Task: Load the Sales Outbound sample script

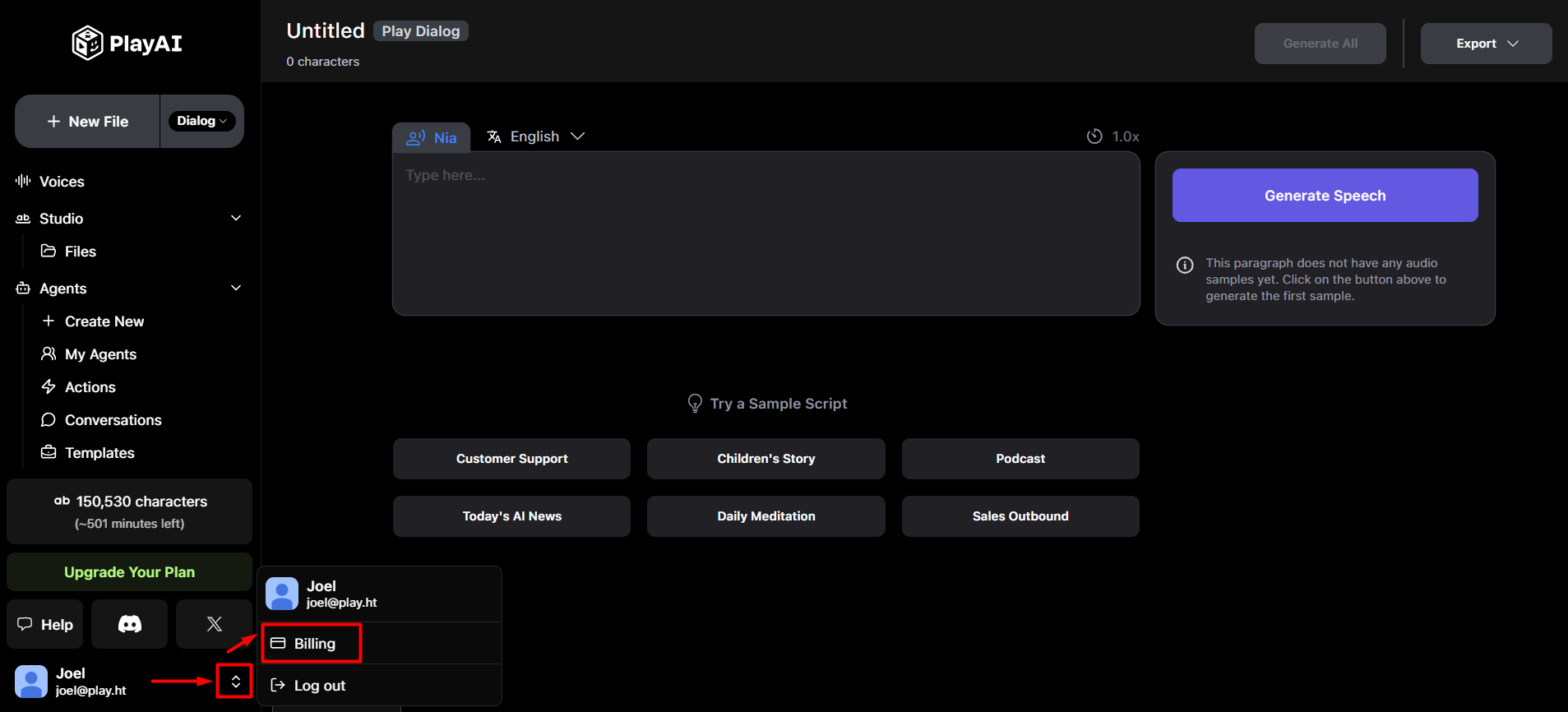Action: coord(1020,516)
